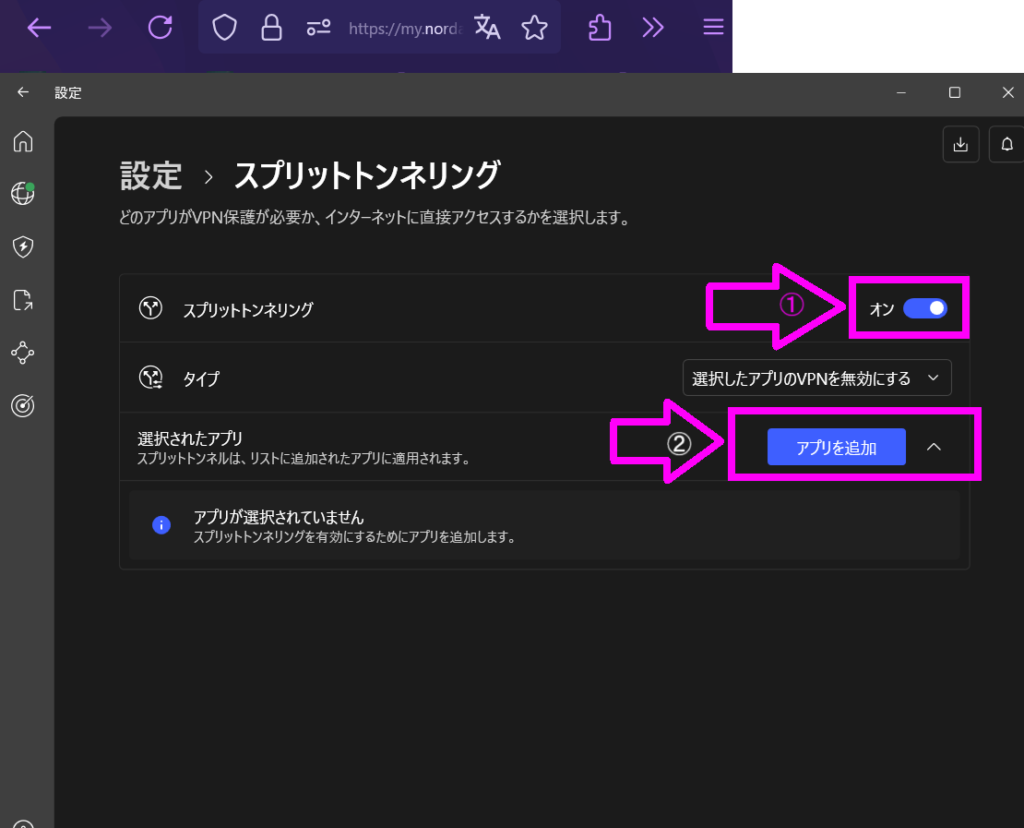Click the タイプ row icon
The height and width of the screenshot is (828, 1024).
coord(151,377)
